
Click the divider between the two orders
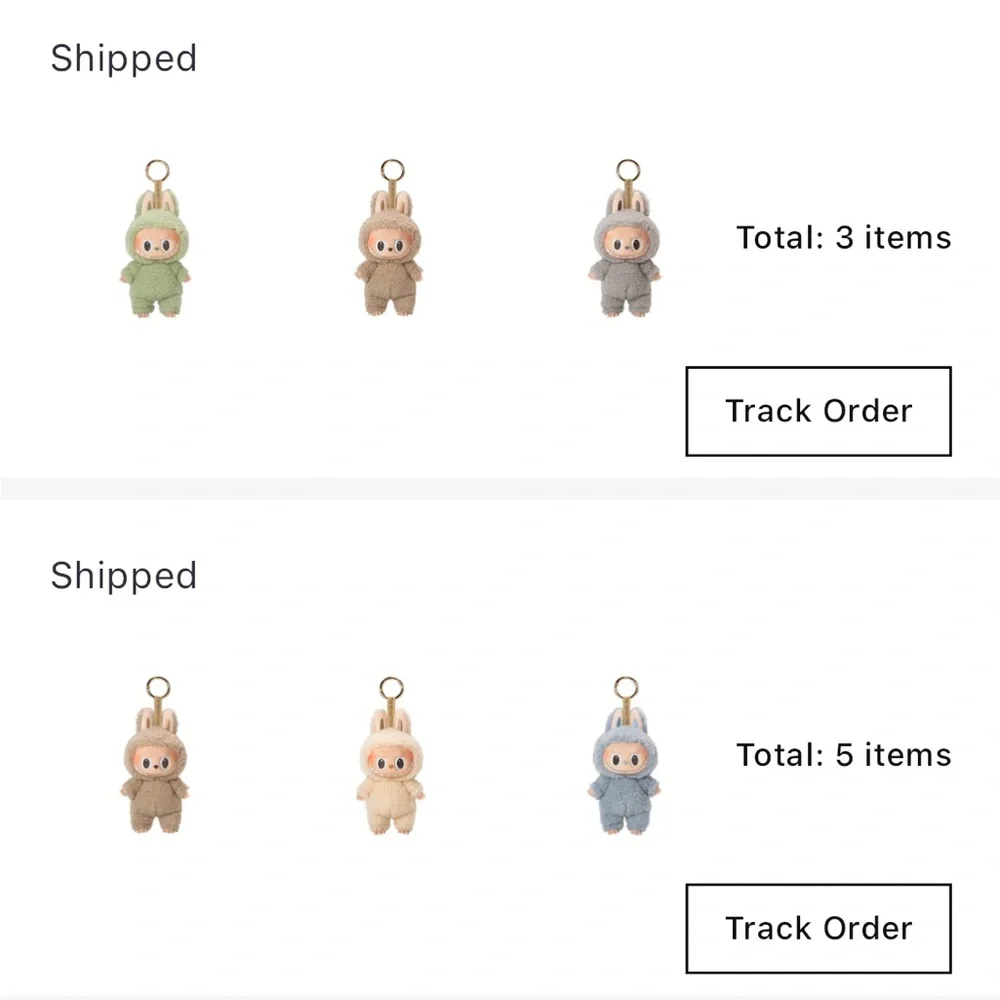(500, 487)
